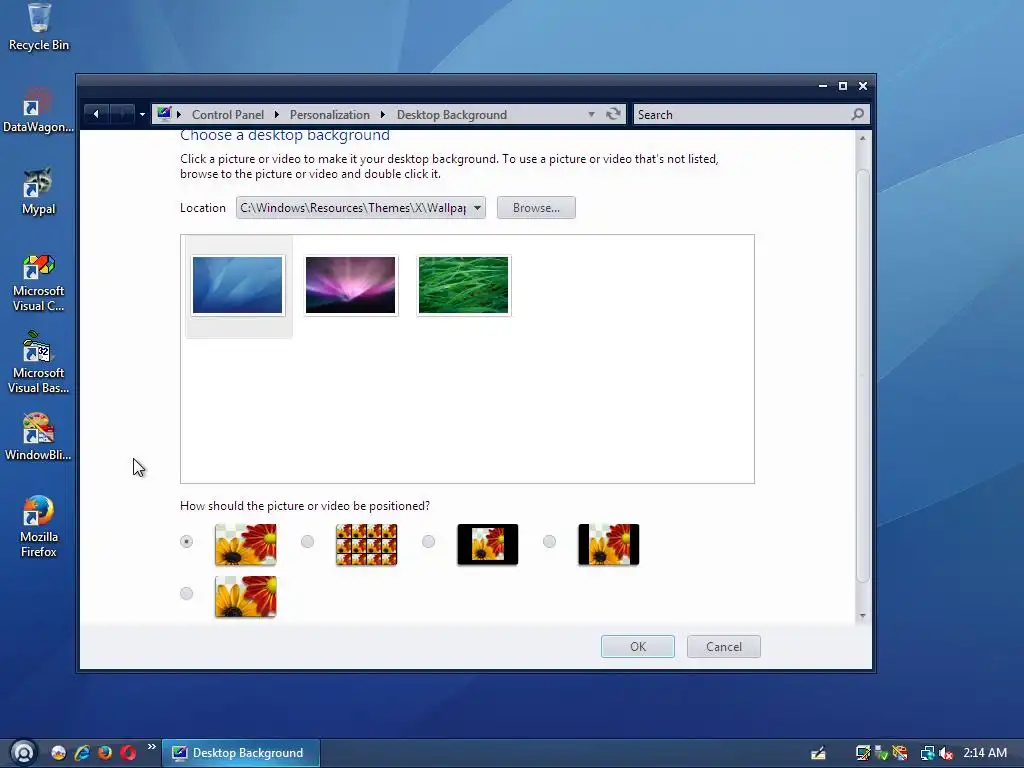Viewport: 1024px width, 768px height.
Task: Minimize the Desktop Background window
Action: 823,86
